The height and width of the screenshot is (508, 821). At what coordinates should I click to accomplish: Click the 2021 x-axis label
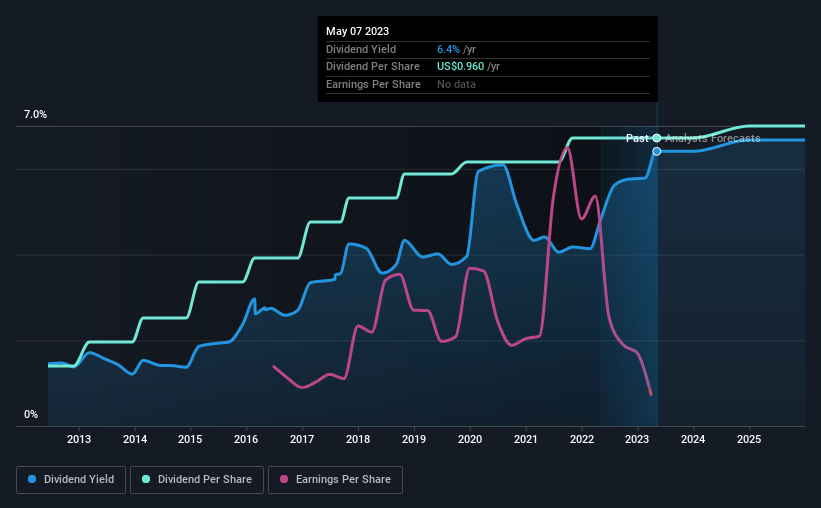pyautogui.click(x=526, y=439)
